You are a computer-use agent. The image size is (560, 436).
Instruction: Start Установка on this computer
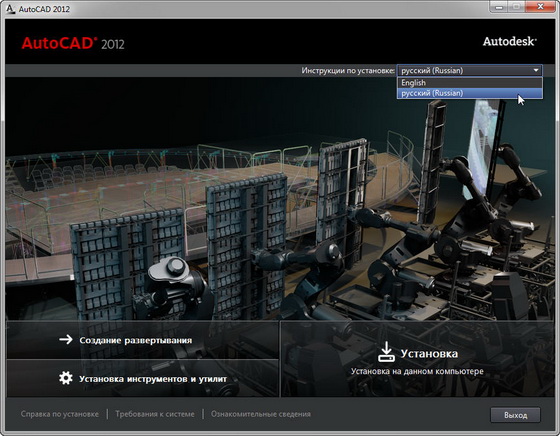tap(418, 359)
